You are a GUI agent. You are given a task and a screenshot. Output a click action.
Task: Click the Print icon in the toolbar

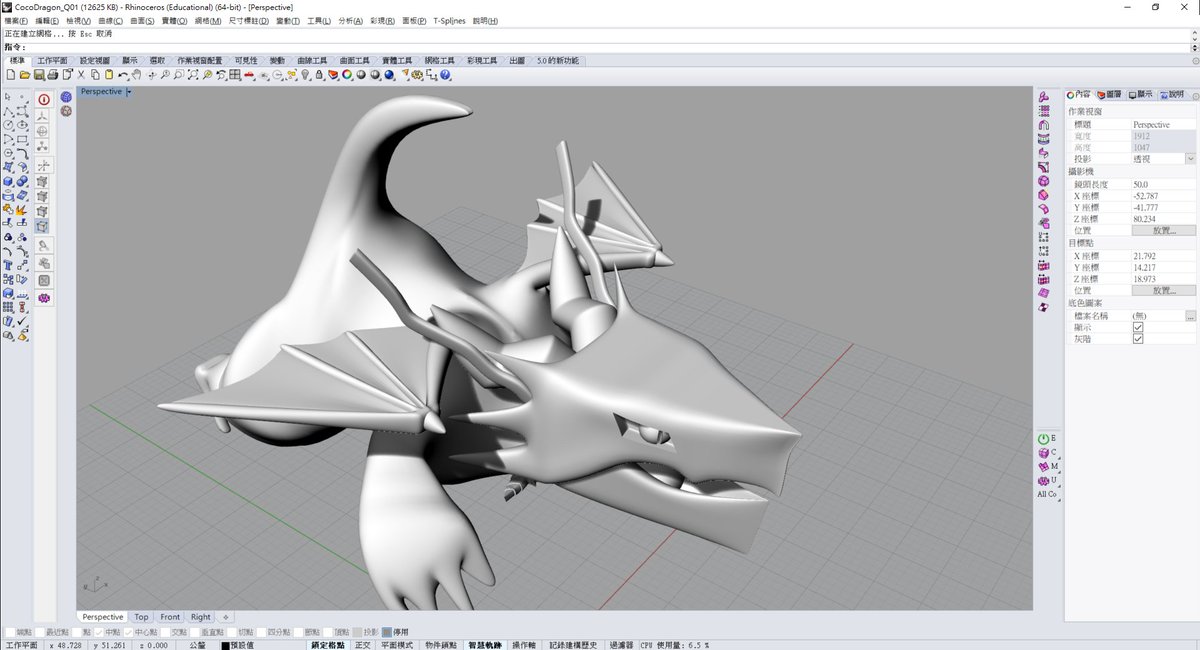53,75
